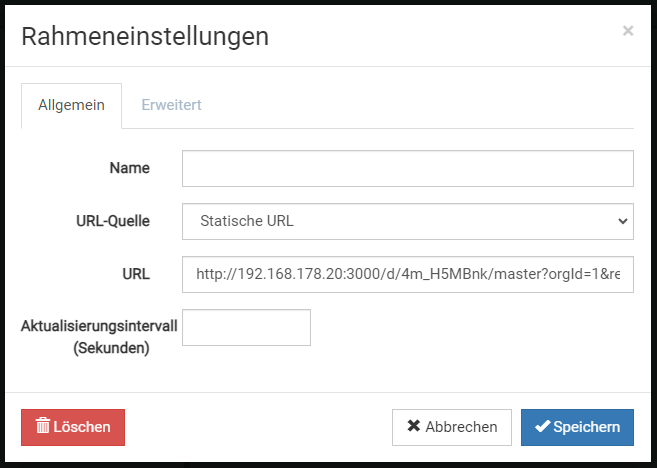This screenshot has height=468, width=657.
Task: Click the URL-Quelle label
Action: click(115, 221)
